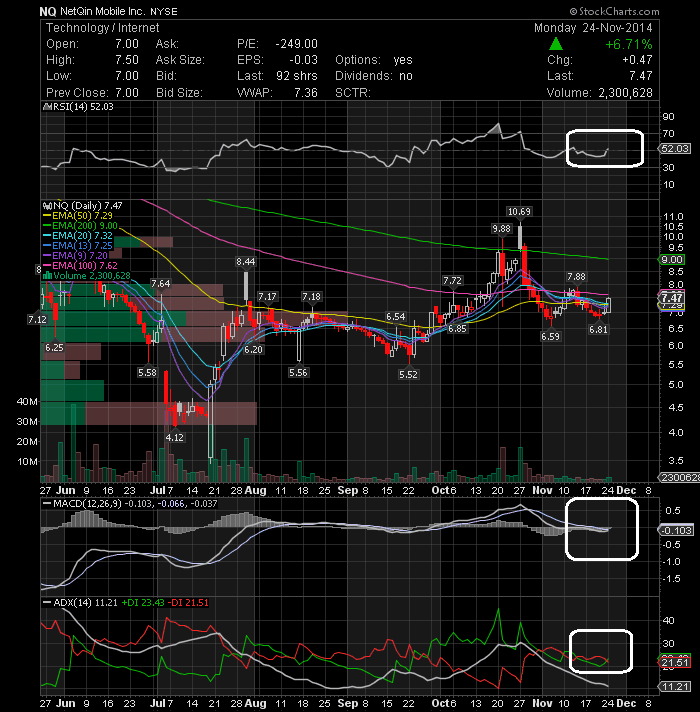Click the 5.58 low price label
Image resolution: width=700 pixels, height=712 pixels.
click(x=148, y=373)
